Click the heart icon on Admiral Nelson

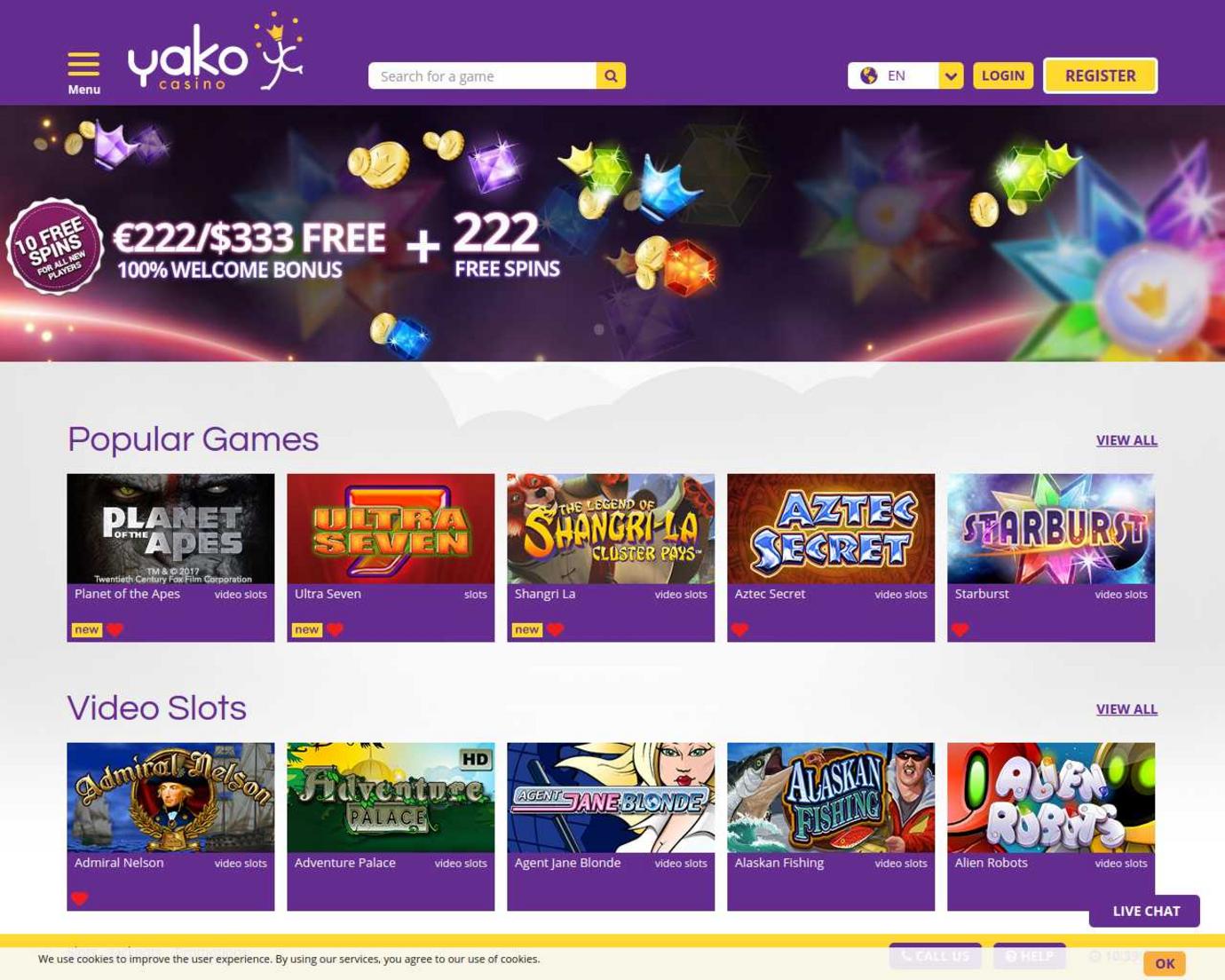point(80,899)
